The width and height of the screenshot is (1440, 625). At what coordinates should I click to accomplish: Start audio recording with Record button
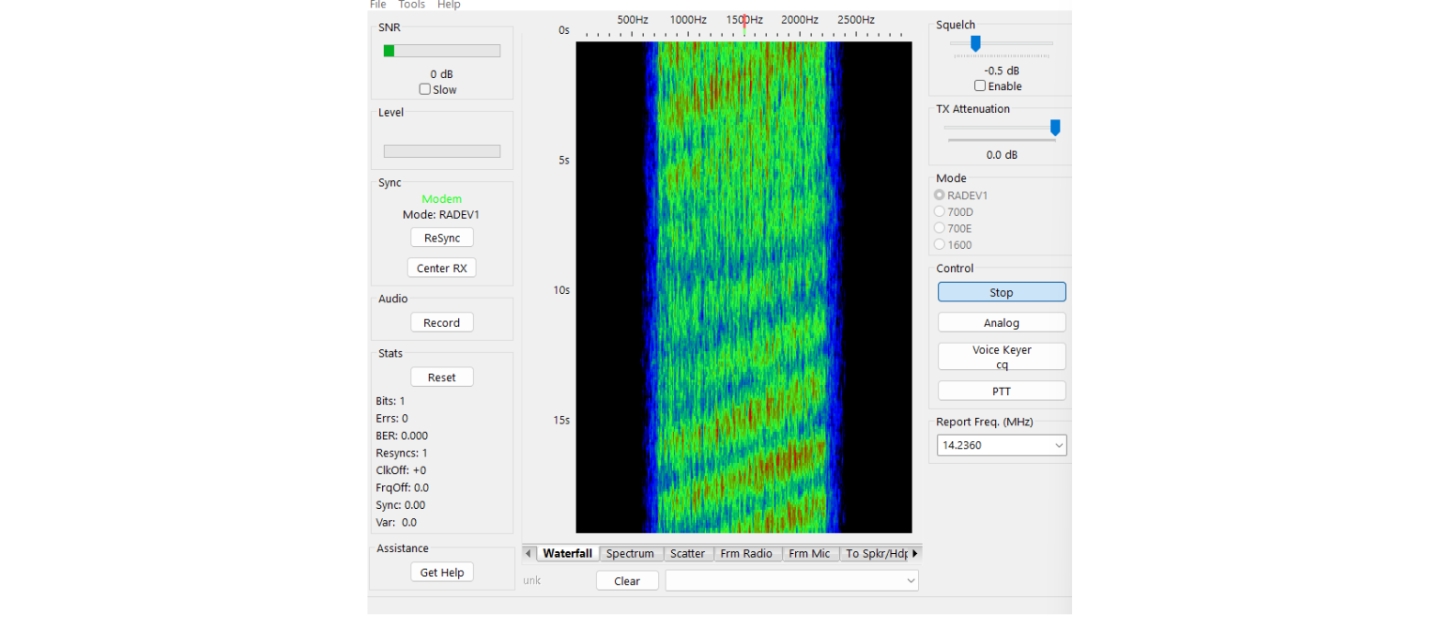(x=442, y=323)
